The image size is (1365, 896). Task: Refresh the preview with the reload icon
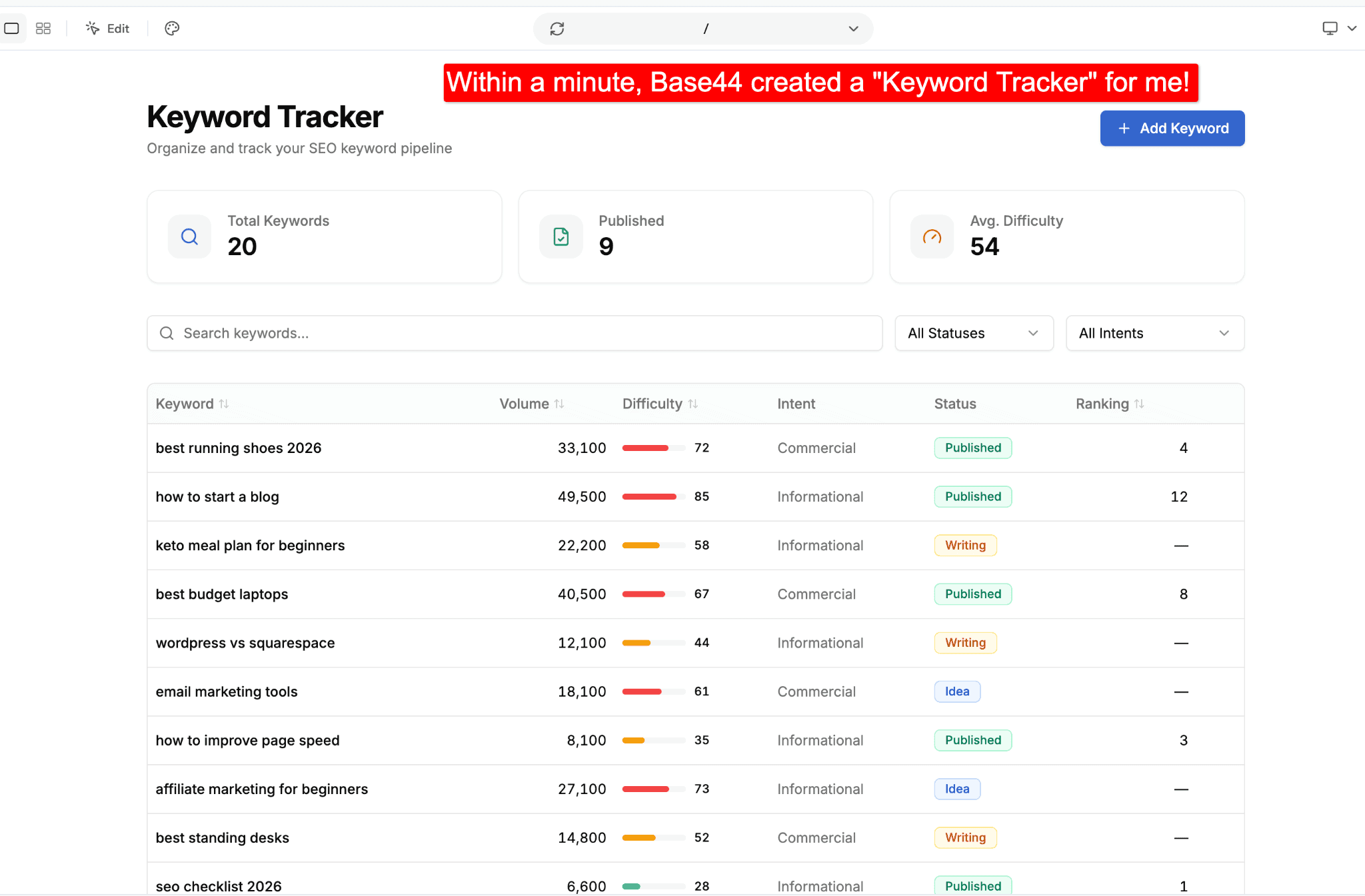pos(557,29)
